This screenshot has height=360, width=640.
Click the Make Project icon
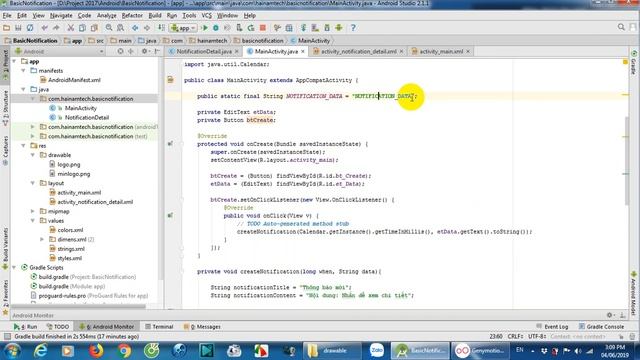(x=162, y=28)
